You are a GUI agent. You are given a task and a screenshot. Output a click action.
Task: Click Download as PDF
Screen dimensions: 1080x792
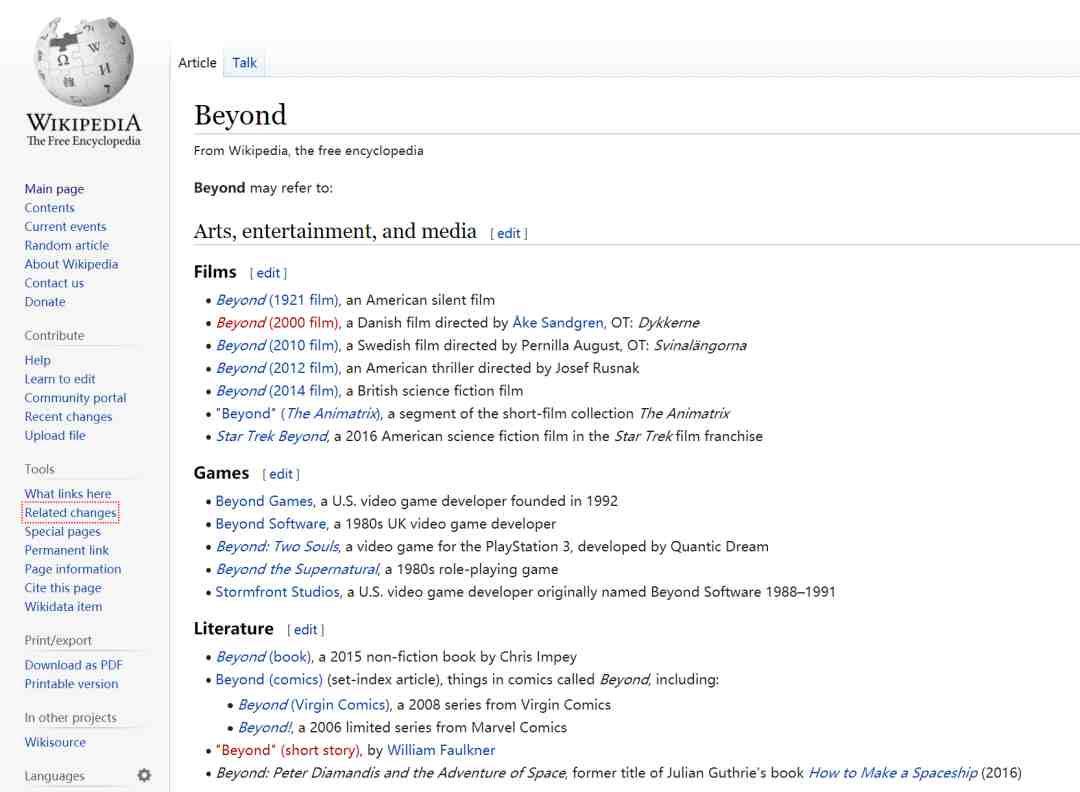pos(74,665)
